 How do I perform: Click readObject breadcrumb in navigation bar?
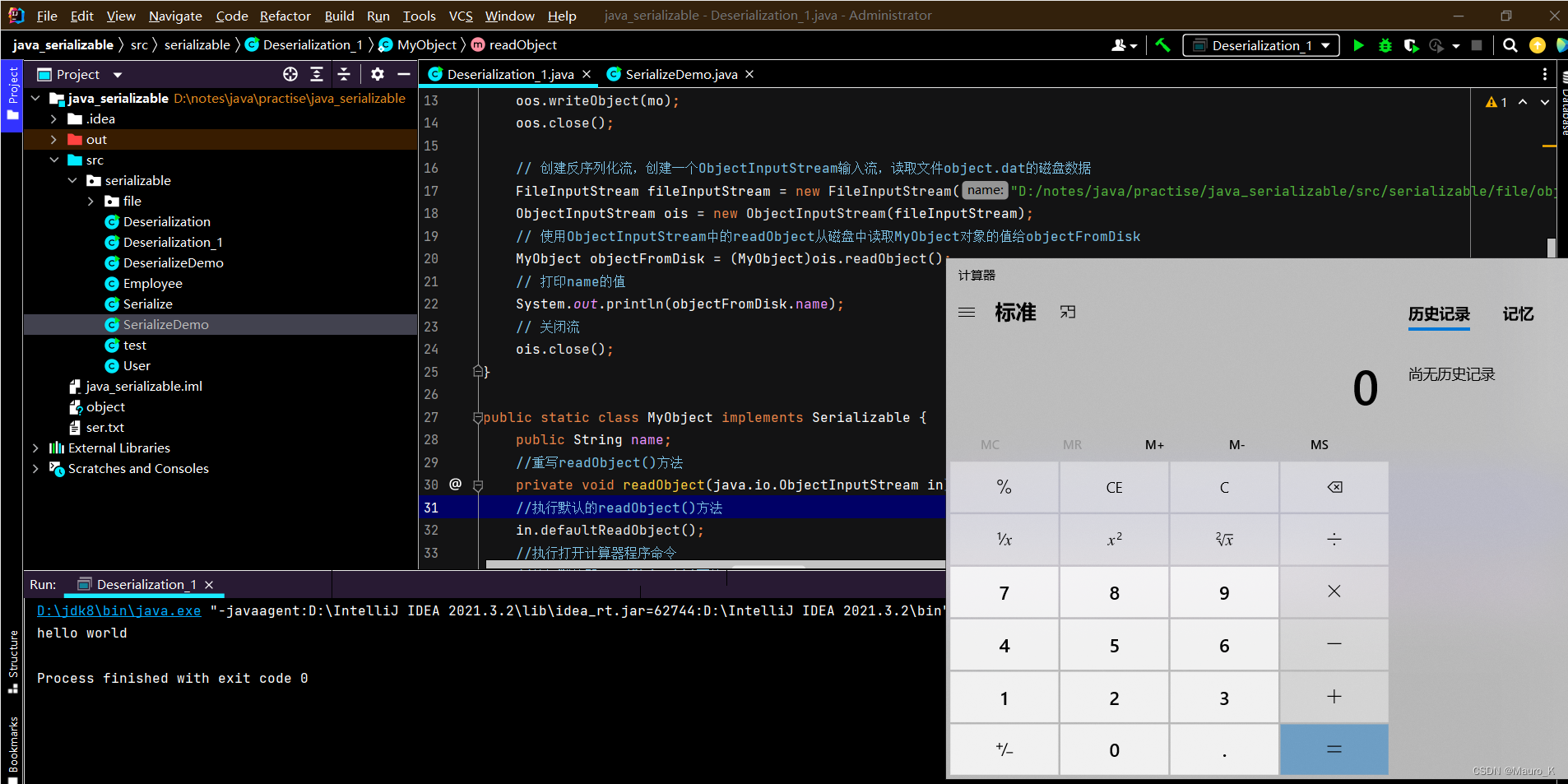514,44
